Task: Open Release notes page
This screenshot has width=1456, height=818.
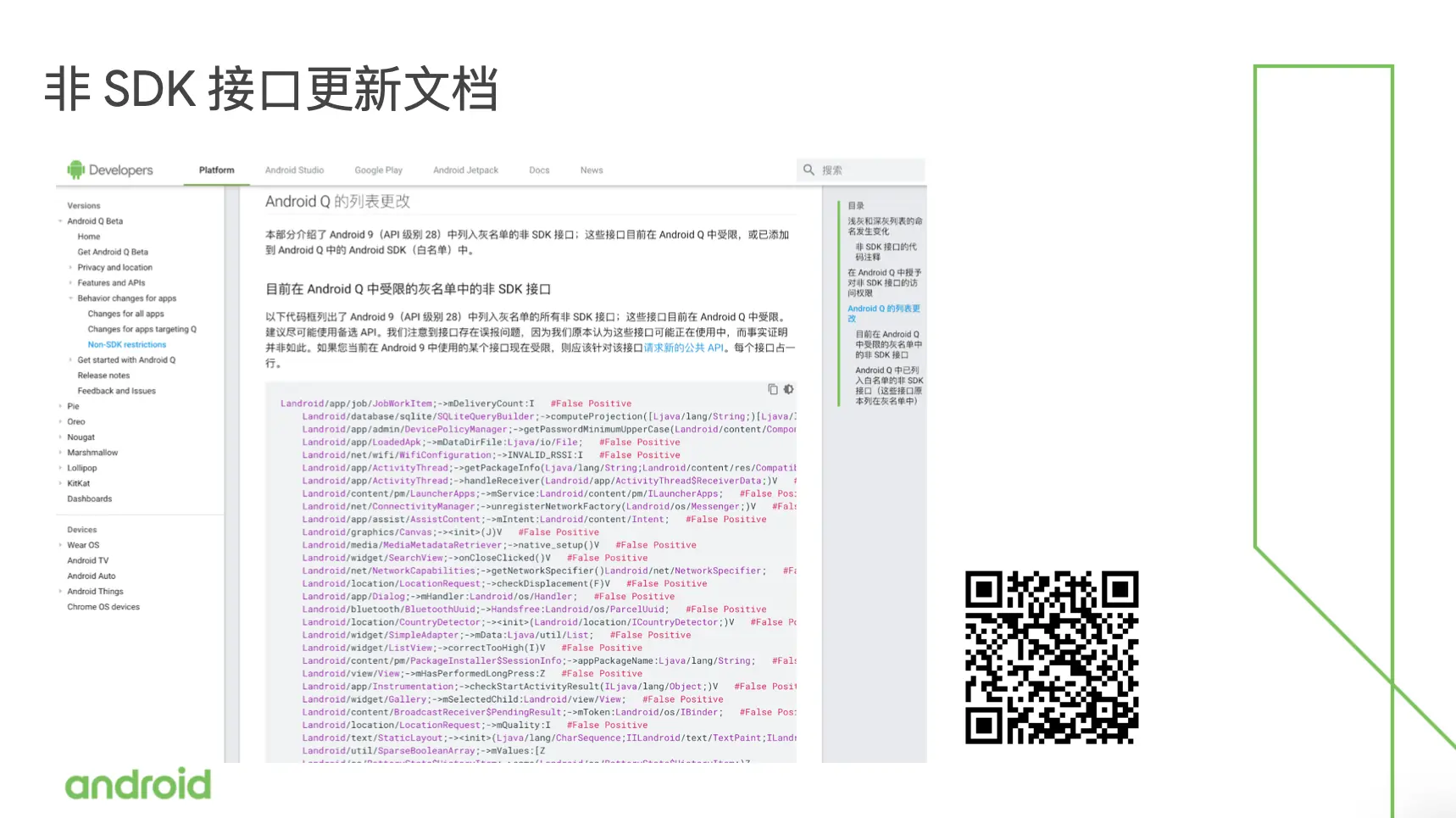Action: click(103, 376)
